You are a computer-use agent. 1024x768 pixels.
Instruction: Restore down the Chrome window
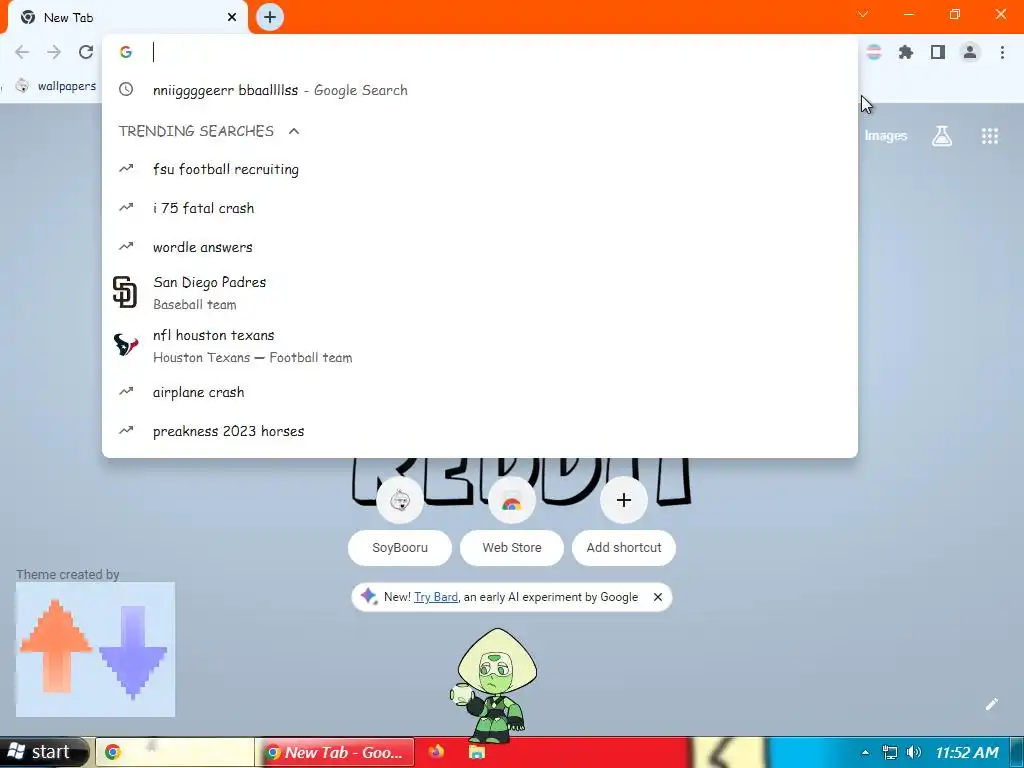[955, 14]
